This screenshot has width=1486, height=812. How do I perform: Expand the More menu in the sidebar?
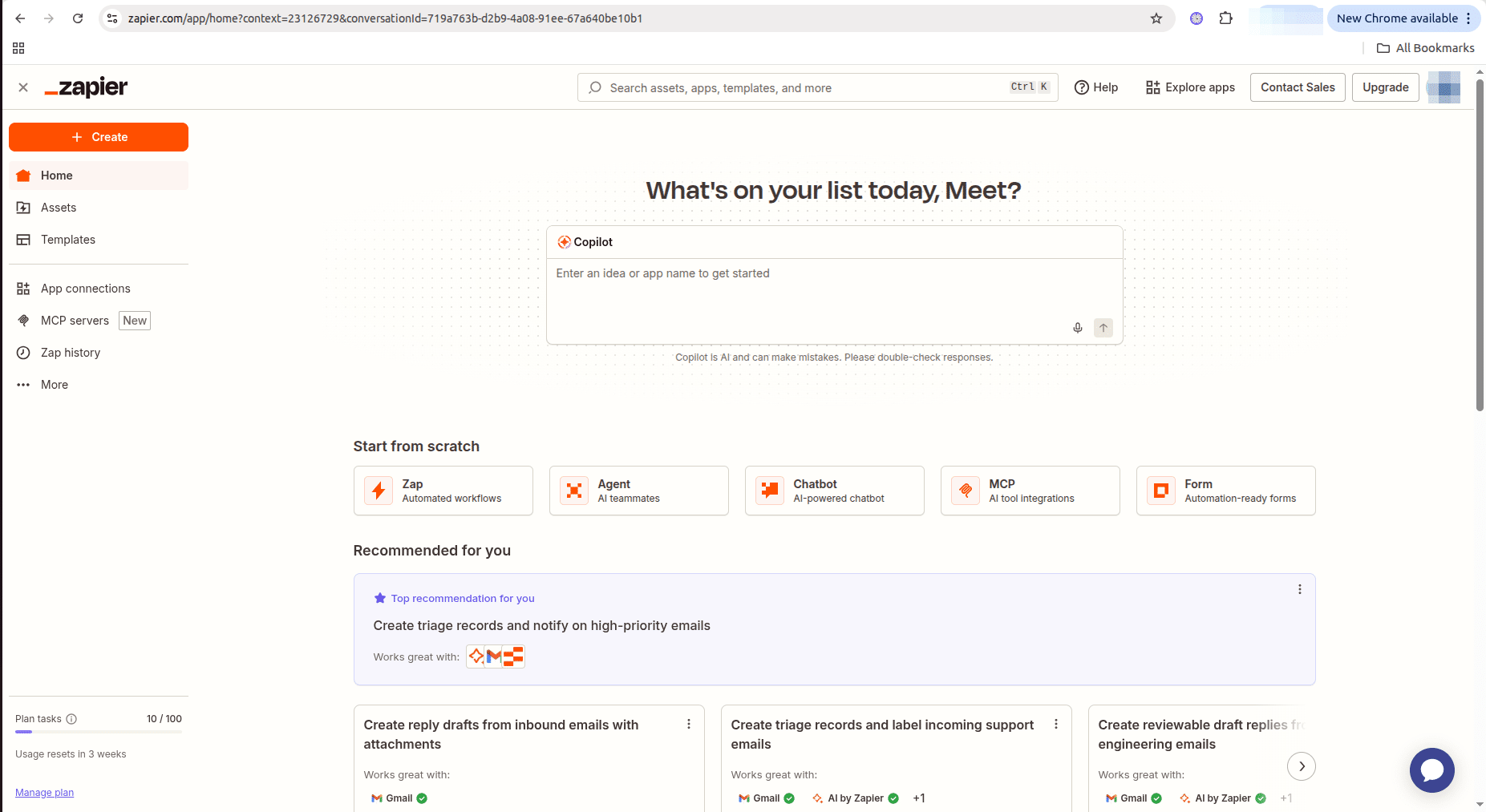[x=99, y=385]
